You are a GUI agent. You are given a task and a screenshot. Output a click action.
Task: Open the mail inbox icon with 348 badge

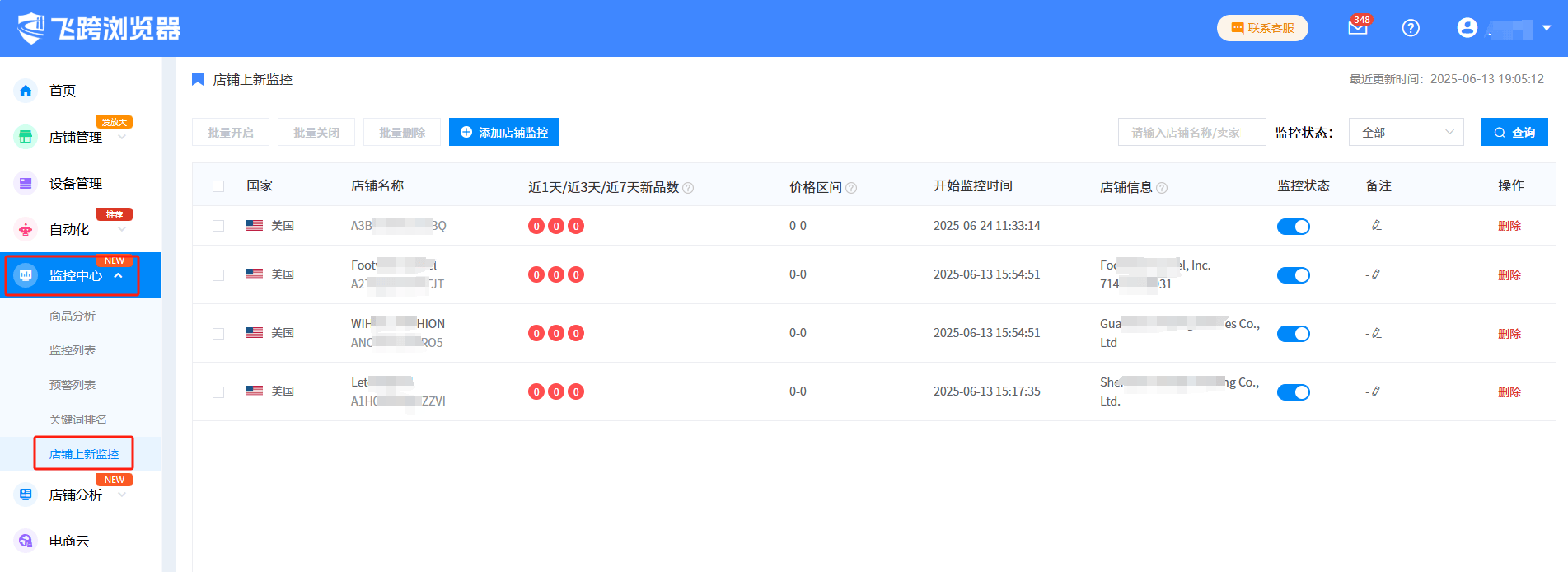(1357, 28)
